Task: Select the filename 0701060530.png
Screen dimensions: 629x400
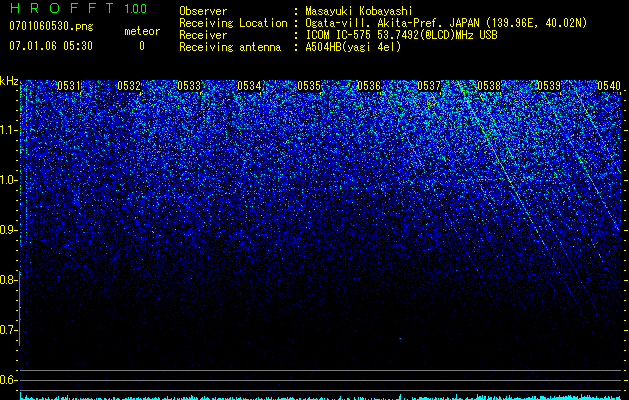Action: [51, 27]
